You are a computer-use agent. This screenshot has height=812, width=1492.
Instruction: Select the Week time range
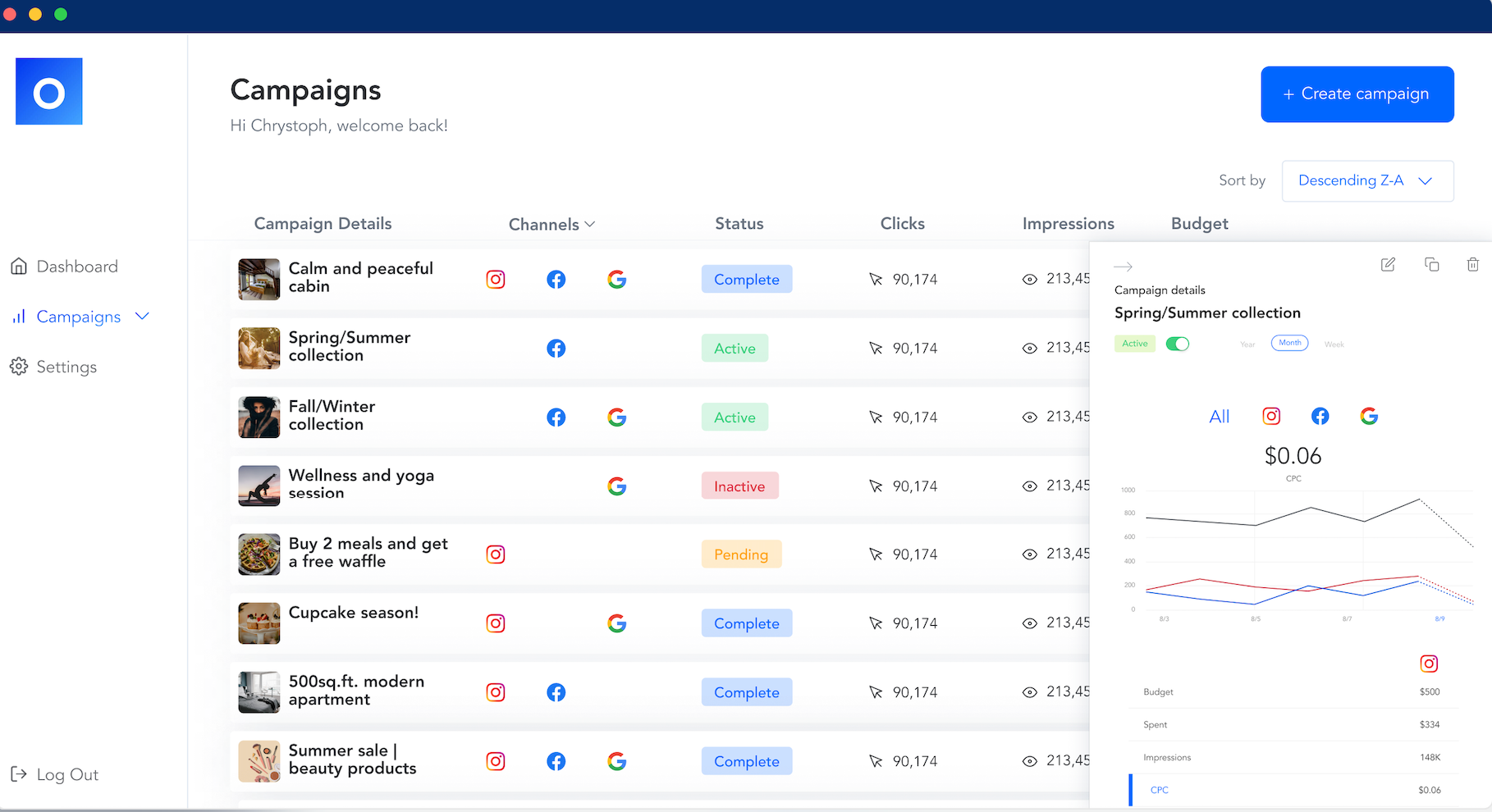click(1334, 344)
